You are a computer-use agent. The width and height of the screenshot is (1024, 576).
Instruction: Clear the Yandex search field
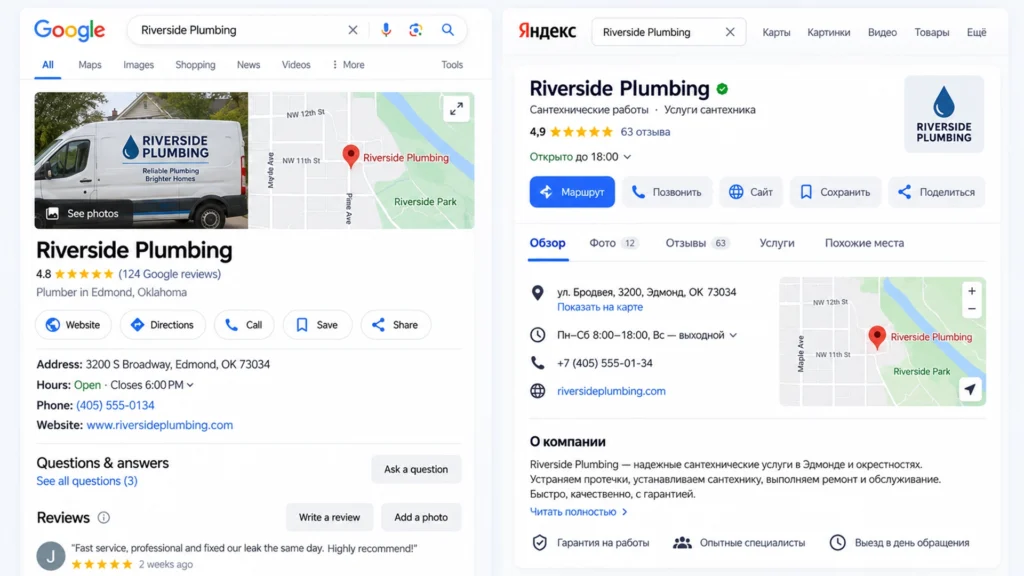[x=730, y=32]
